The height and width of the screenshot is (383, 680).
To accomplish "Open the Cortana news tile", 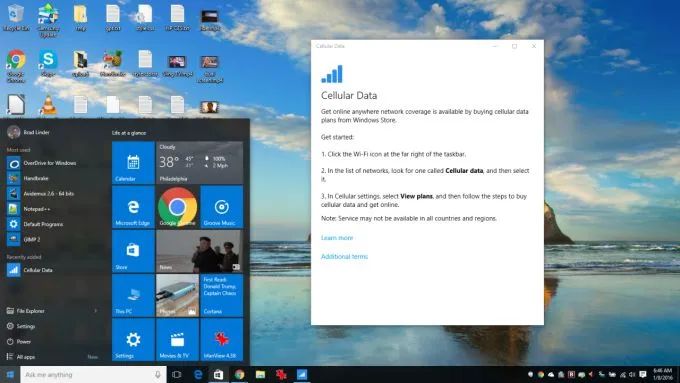I will point(222,295).
